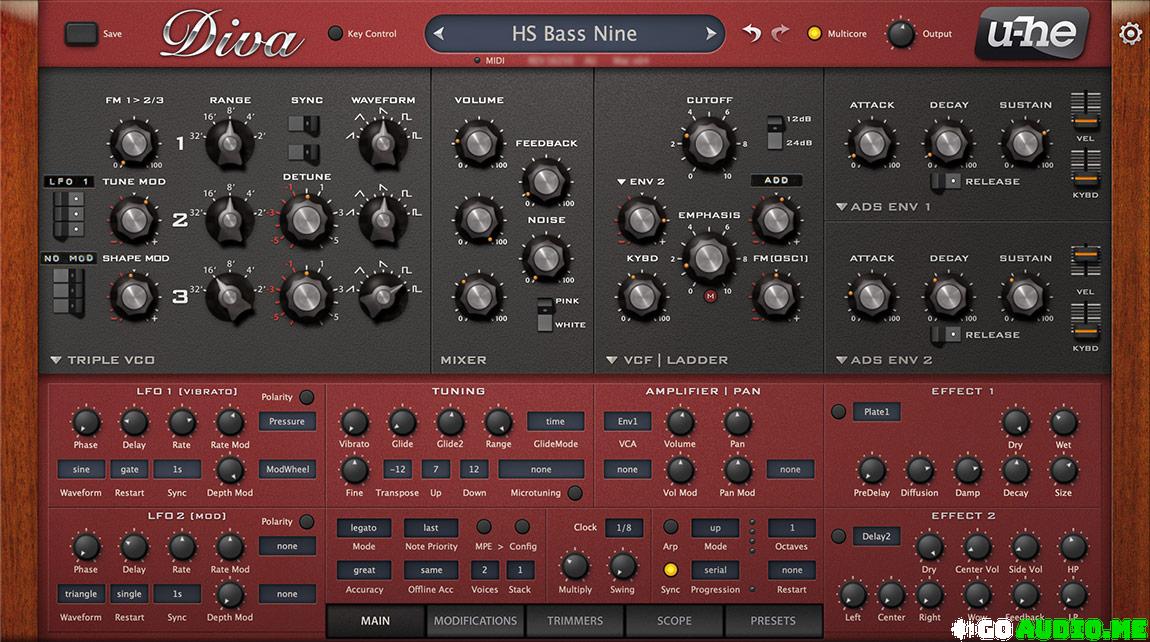This screenshot has width=1150, height=642.
Task: Switch to the MODIFICATIONS tab
Action: coord(475,621)
